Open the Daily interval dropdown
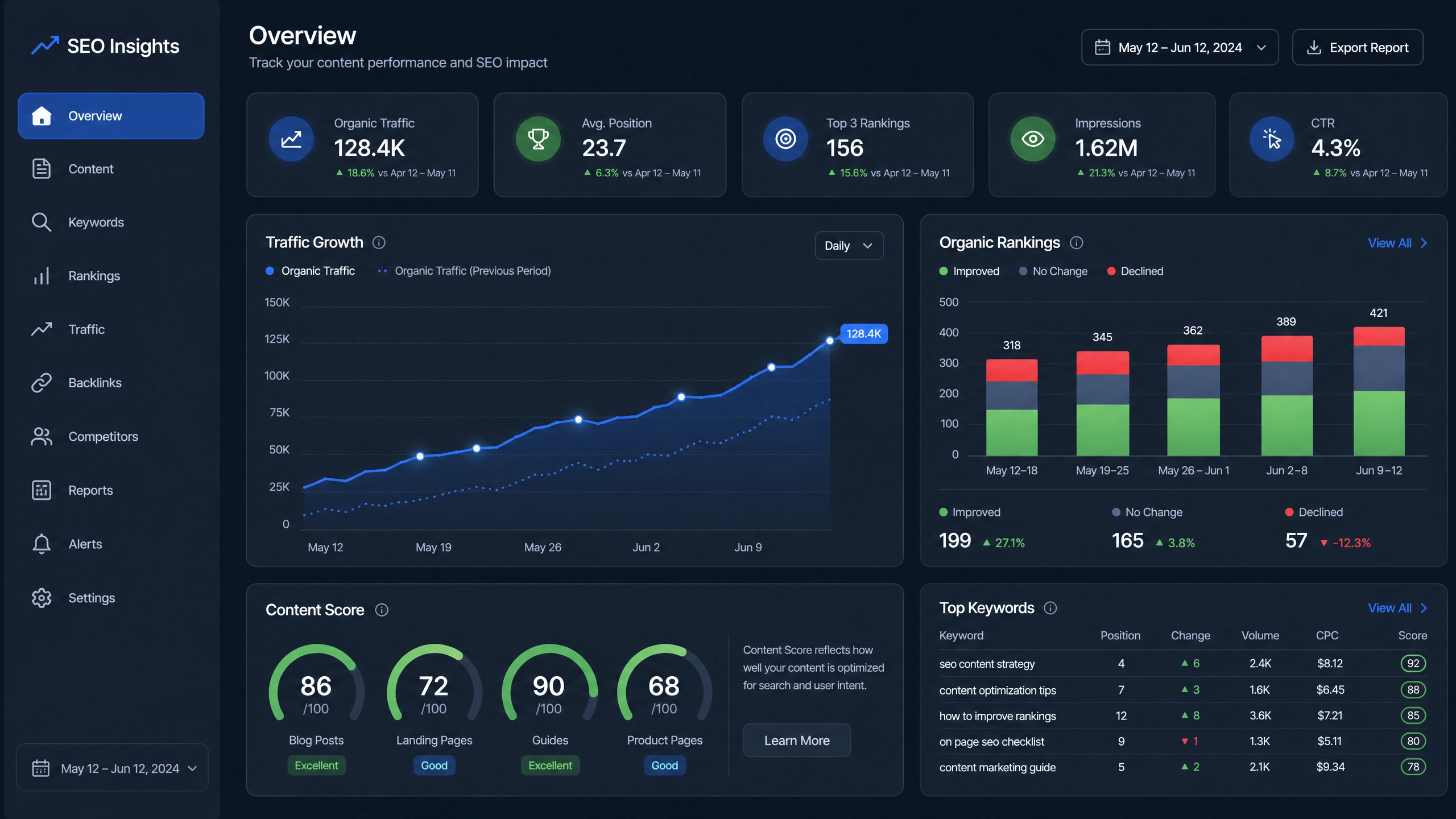Viewport: 1456px width, 819px height. point(849,246)
